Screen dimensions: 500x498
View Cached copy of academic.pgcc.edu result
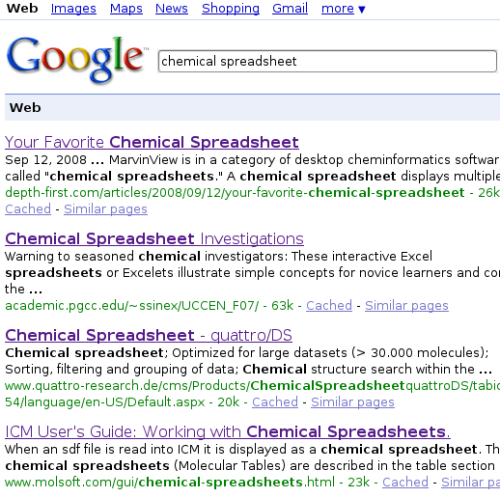pos(329,306)
